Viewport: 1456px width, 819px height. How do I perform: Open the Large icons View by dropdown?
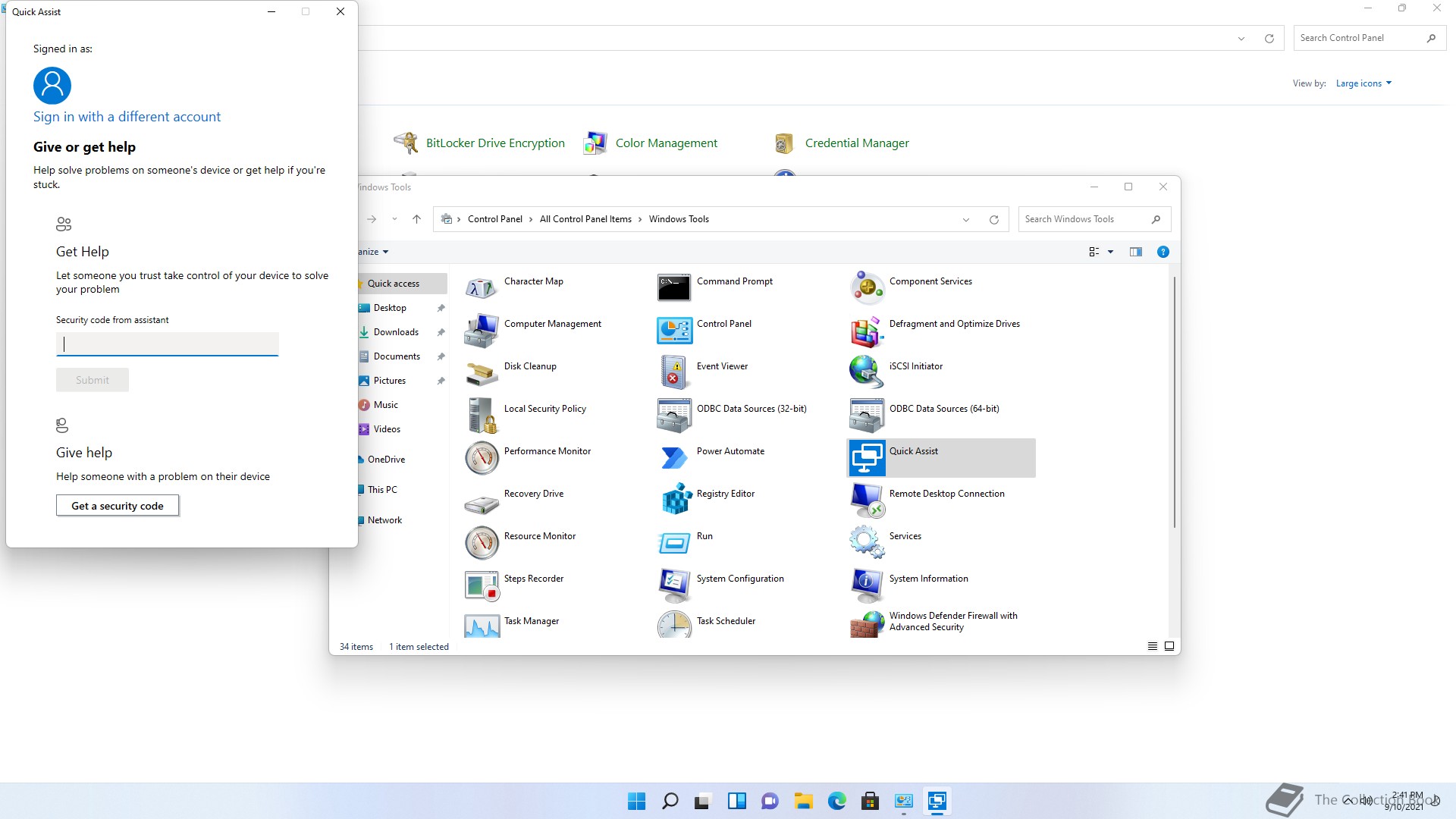tap(1363, 83)
